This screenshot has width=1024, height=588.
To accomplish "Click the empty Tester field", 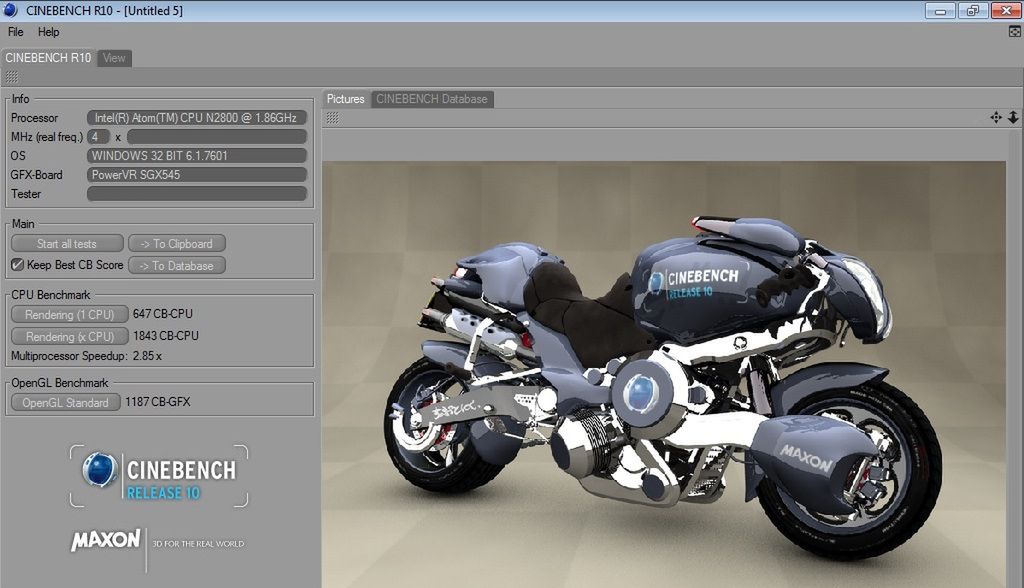I will point(197,193).
